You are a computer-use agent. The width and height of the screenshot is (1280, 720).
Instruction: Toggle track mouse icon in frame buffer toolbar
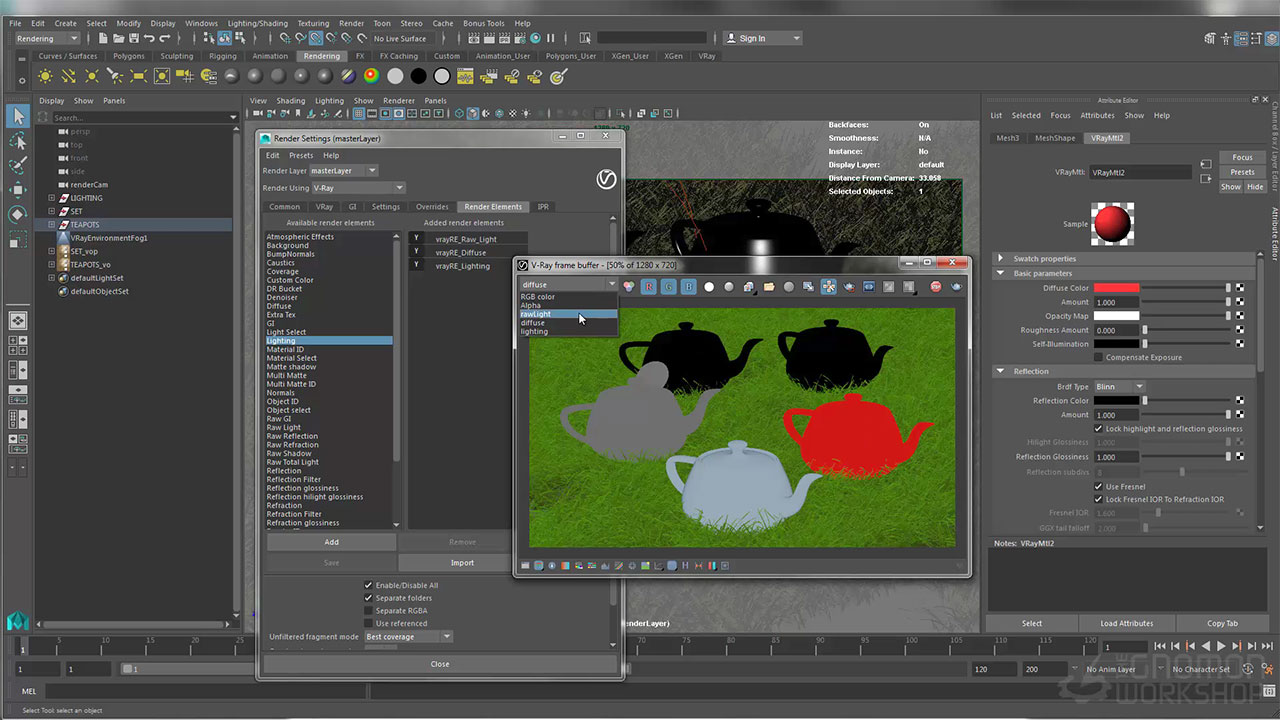[829, 287]
